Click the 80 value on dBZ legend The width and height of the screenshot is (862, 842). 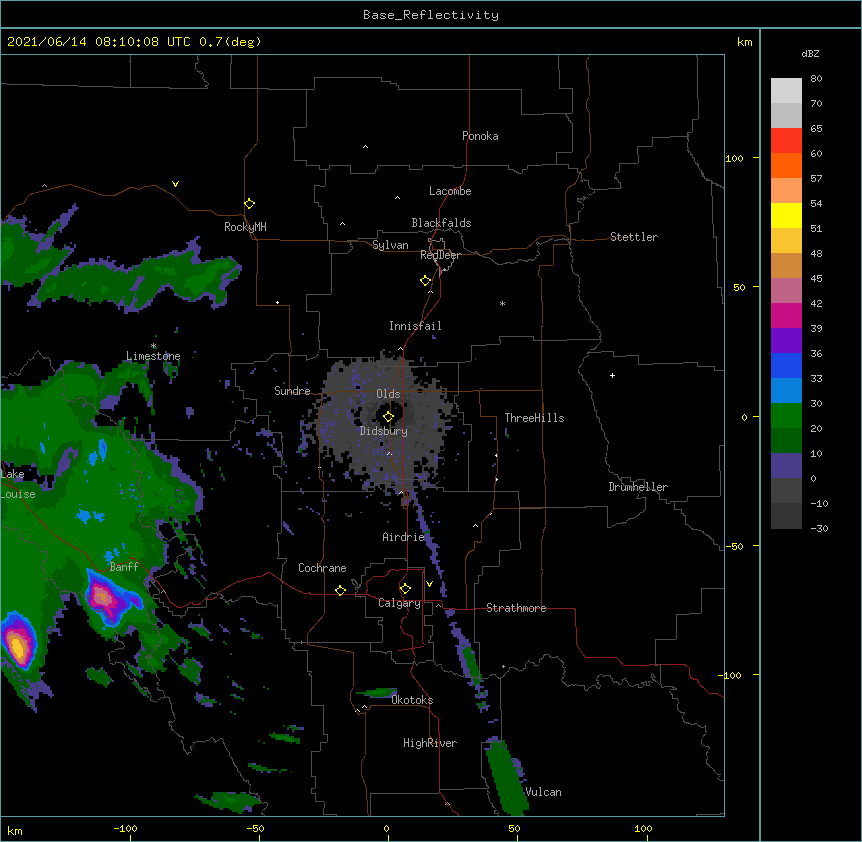point(816,79)
